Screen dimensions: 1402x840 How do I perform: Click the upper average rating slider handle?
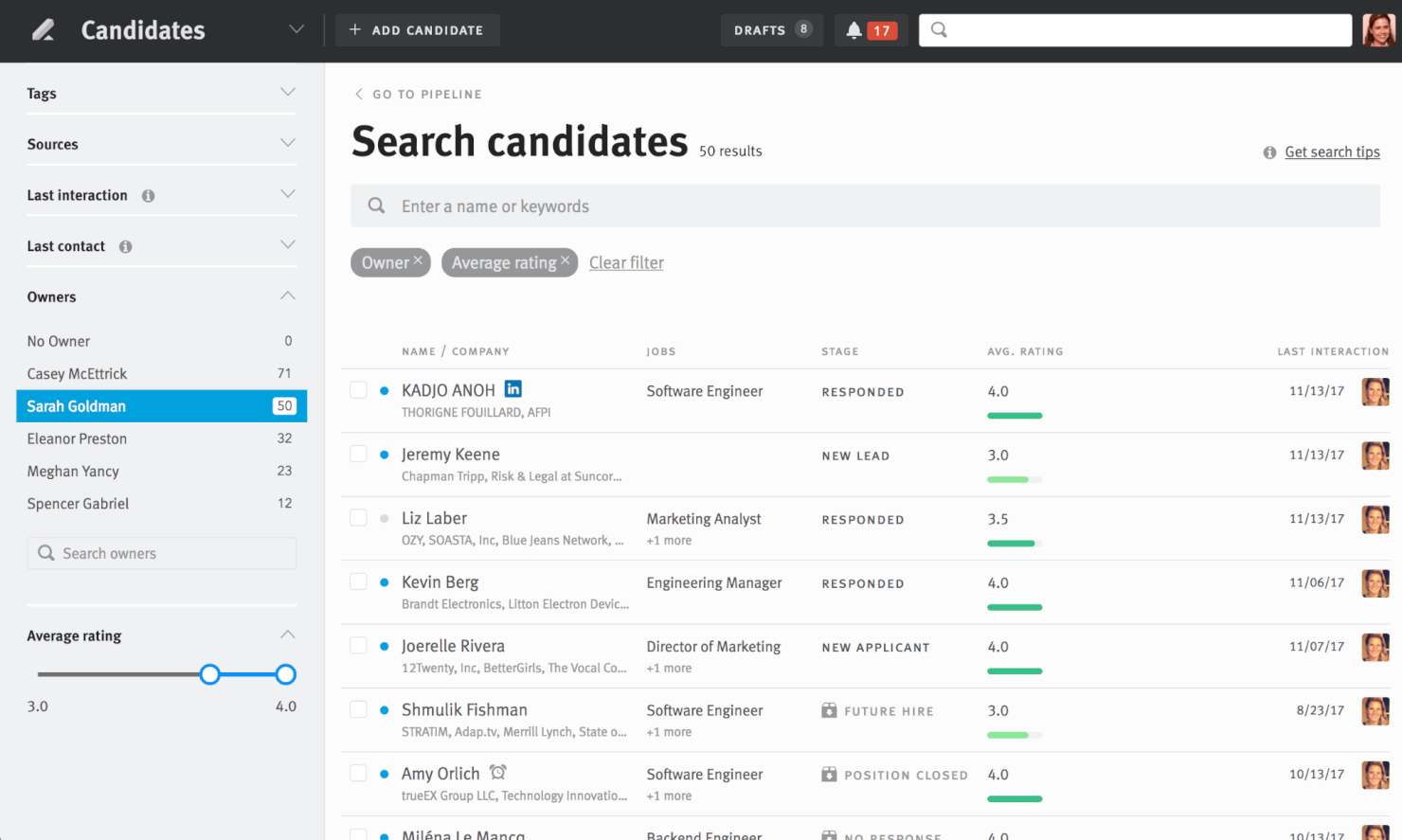click(286, 674)
